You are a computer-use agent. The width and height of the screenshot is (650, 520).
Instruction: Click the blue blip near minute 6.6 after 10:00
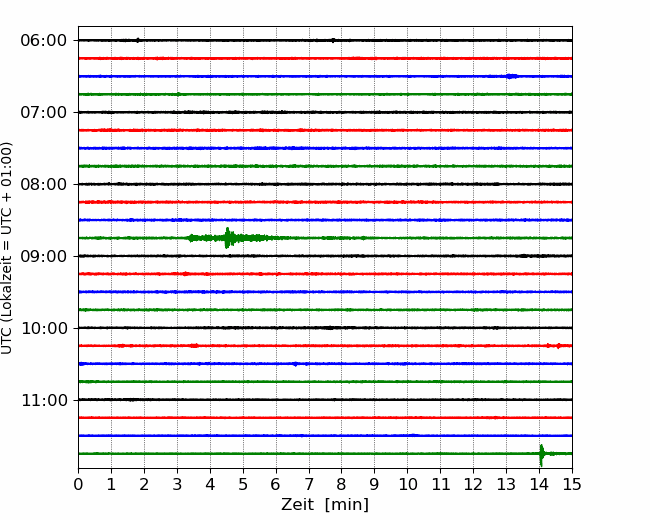[x=295, y=364]
